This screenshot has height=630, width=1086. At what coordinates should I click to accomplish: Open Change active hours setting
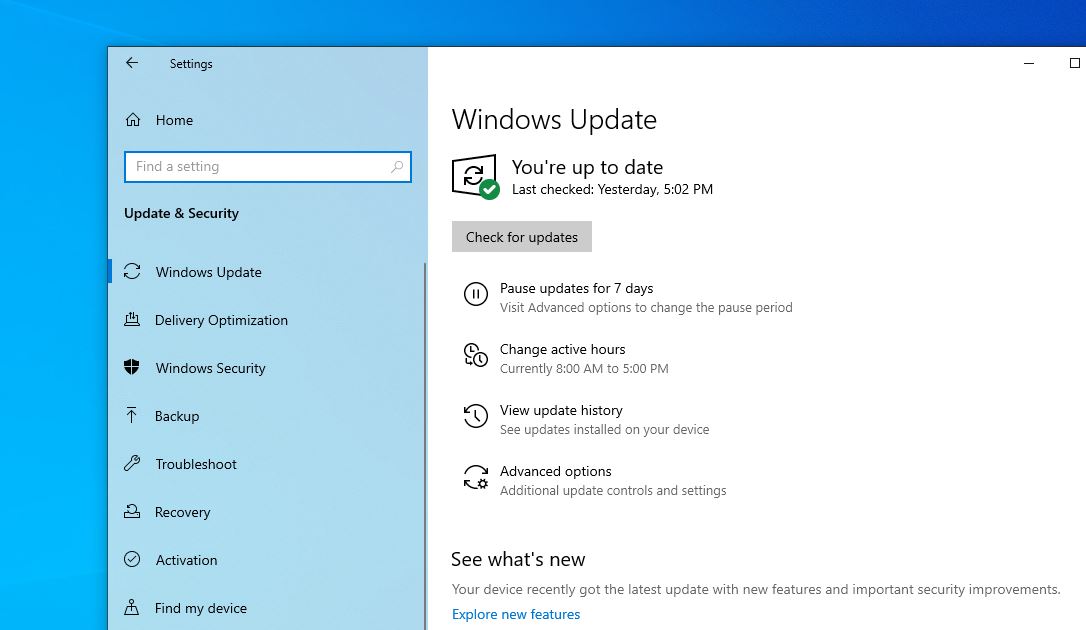click(563, 350)
